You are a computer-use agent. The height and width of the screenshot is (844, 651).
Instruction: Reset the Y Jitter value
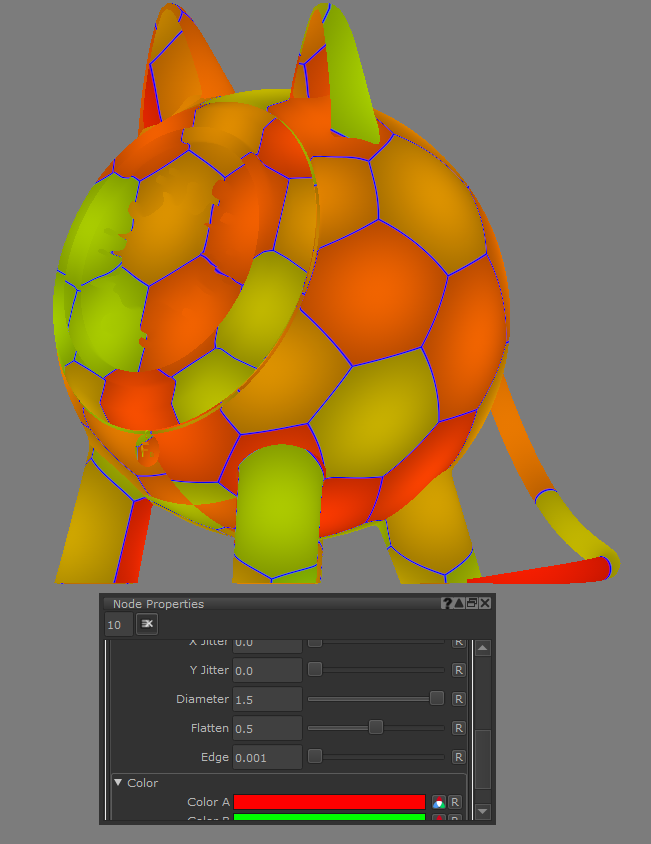point(459,670)
